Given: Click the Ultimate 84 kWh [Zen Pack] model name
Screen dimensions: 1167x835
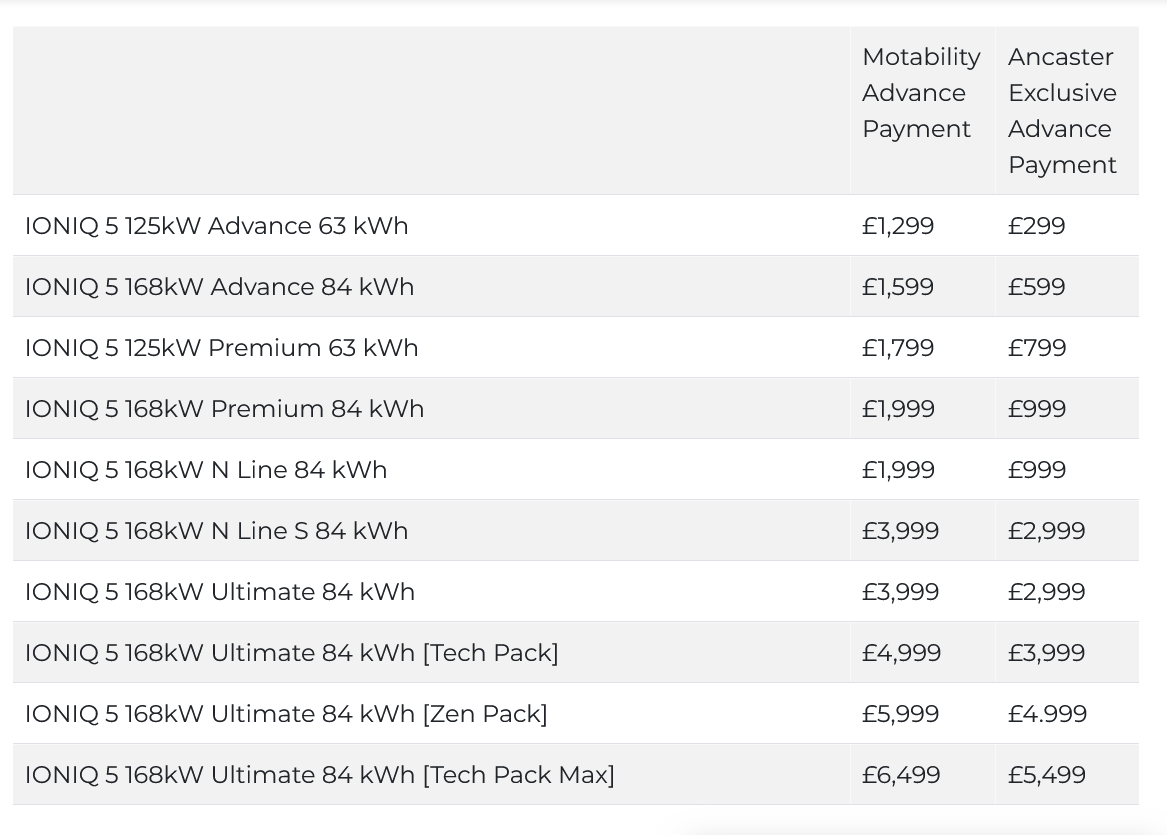Looking at the screenshot, I should click(x=287, y=714).
